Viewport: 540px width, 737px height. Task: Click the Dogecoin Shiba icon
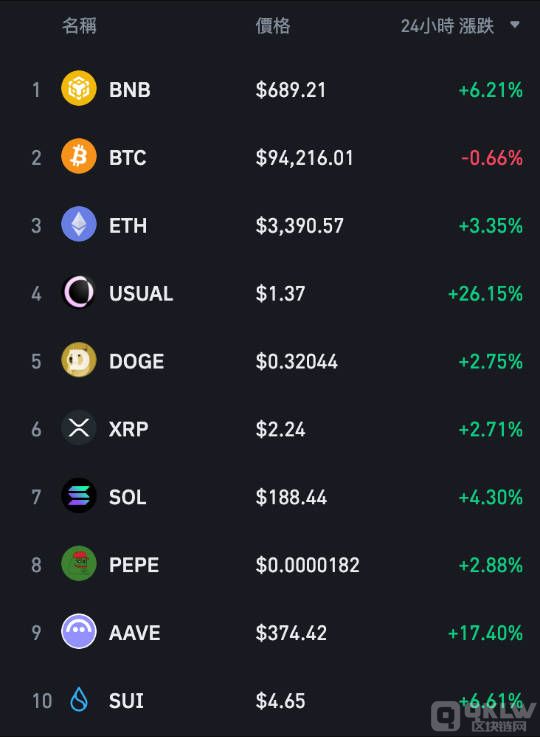pos(79,360)
